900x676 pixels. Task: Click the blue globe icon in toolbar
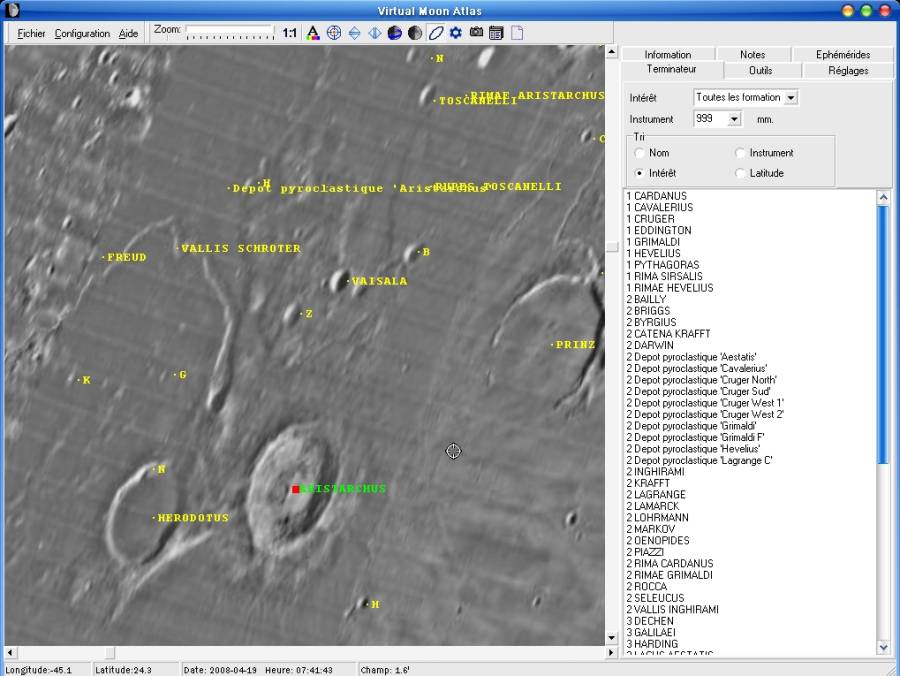tap(394, 33)
